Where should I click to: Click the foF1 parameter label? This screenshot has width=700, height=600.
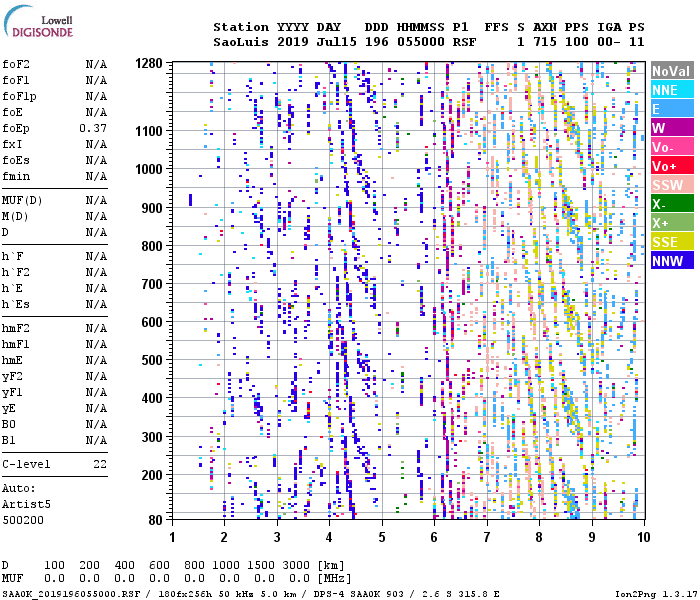click(16, 80)
